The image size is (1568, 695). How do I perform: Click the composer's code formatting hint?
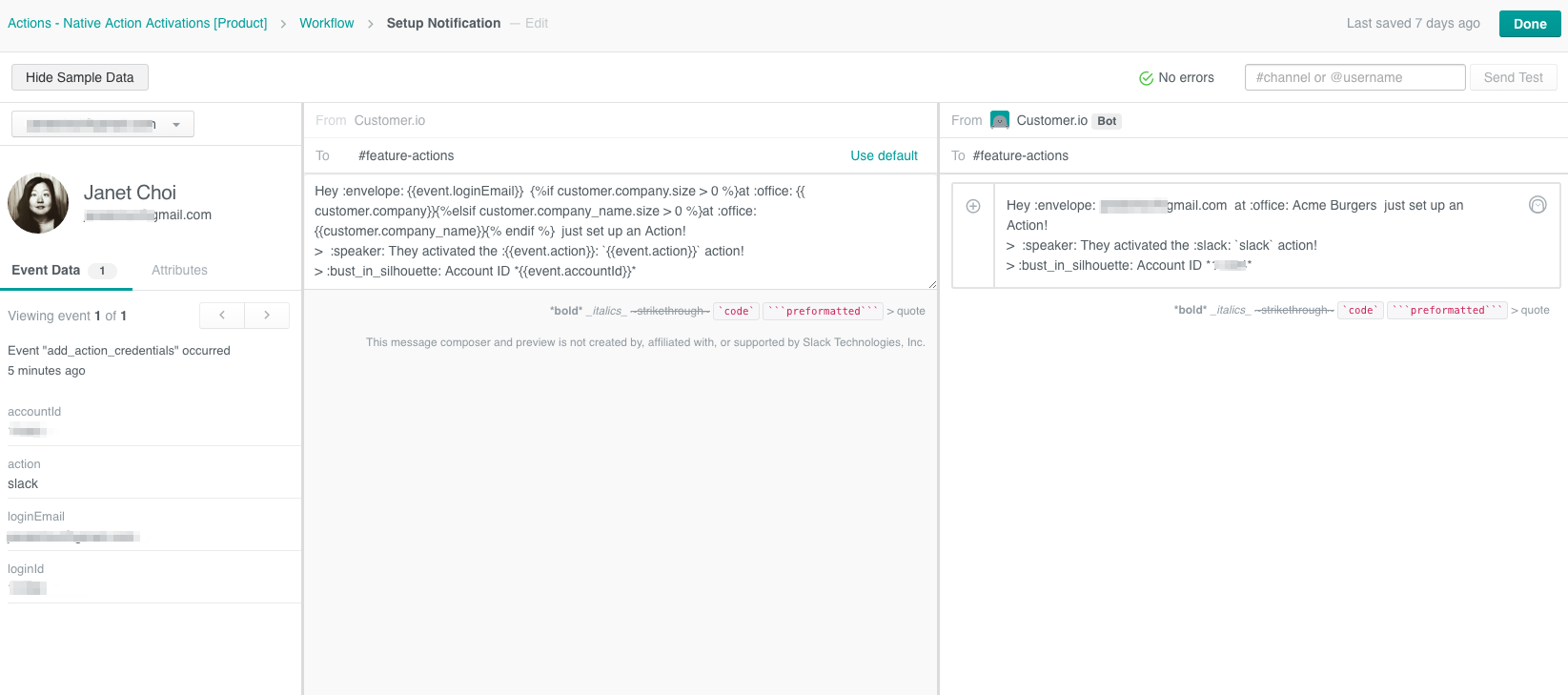point(737,311)
